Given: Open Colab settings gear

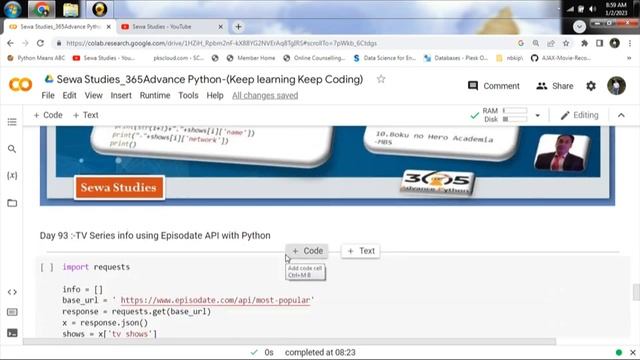Looking at the screenshot, I should point(591,86).
